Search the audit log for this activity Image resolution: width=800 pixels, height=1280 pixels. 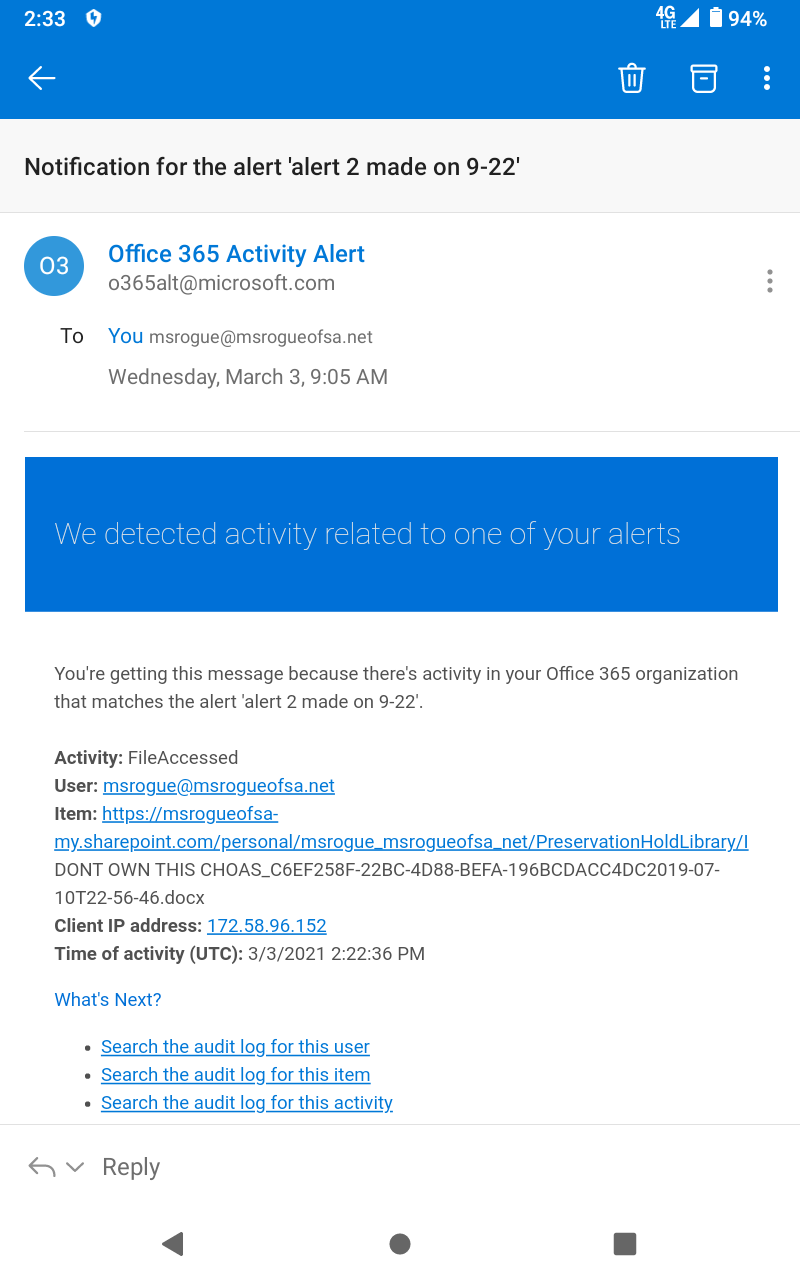point(246,1103)
